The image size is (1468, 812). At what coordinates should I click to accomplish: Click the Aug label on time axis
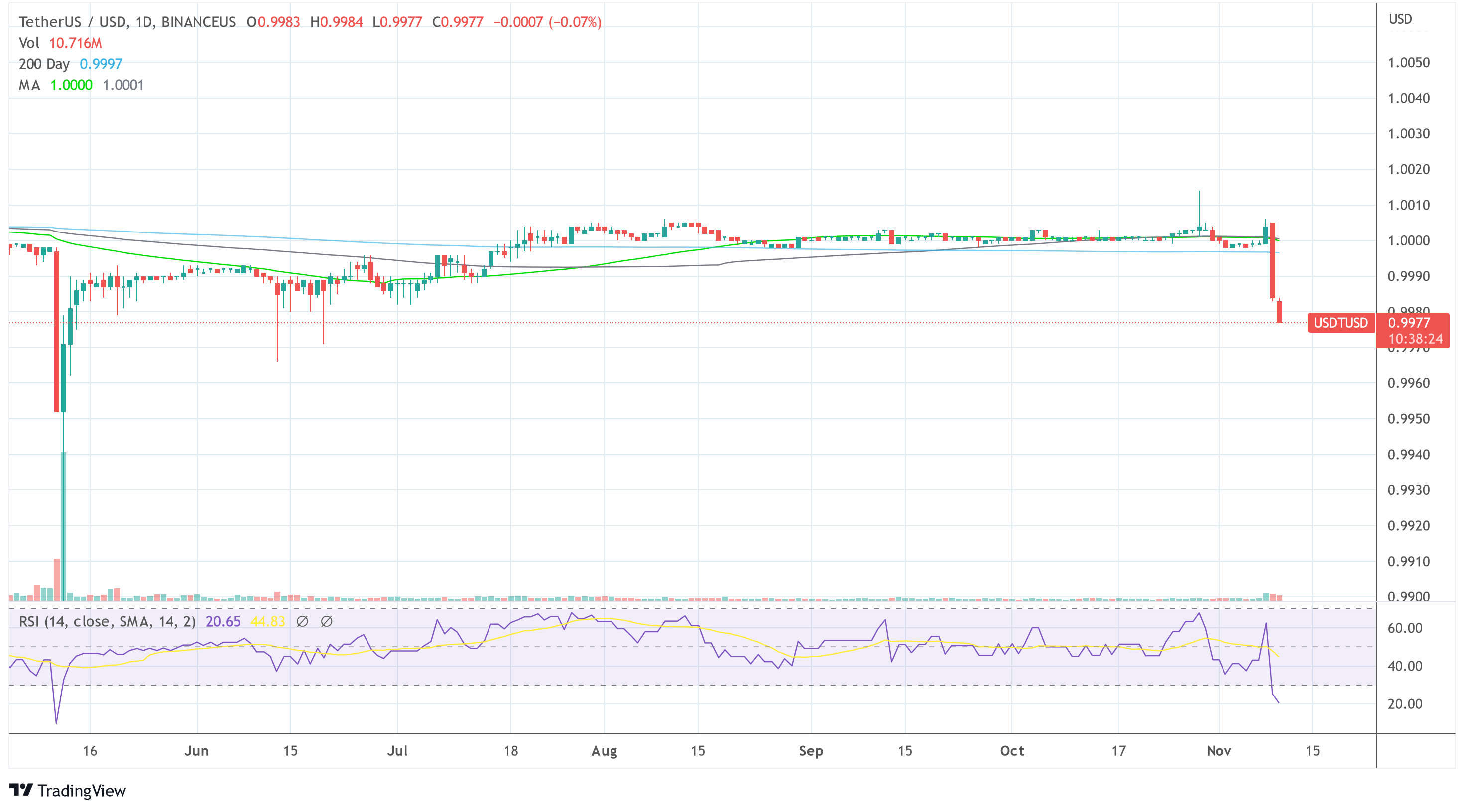tap(604, 751)
